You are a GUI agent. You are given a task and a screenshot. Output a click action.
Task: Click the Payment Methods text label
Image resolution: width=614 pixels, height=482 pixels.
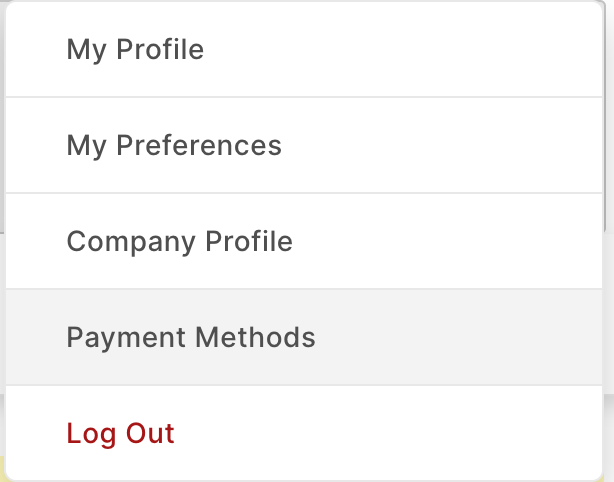(191, 337)
